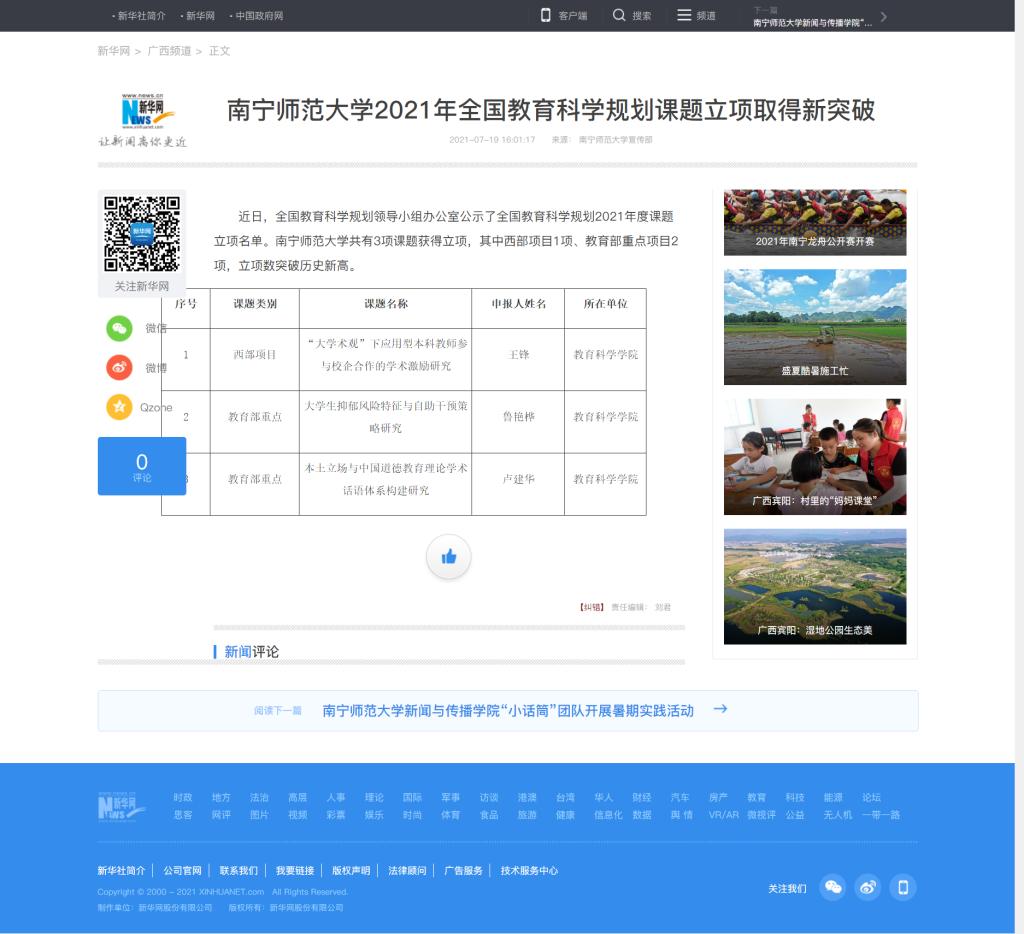Image resolution: width=1024 pixels, height=934 pixels.
Task: Open thumbnail 广西宾阳：湿地公园生态美
Action: [x=815, y=587]
